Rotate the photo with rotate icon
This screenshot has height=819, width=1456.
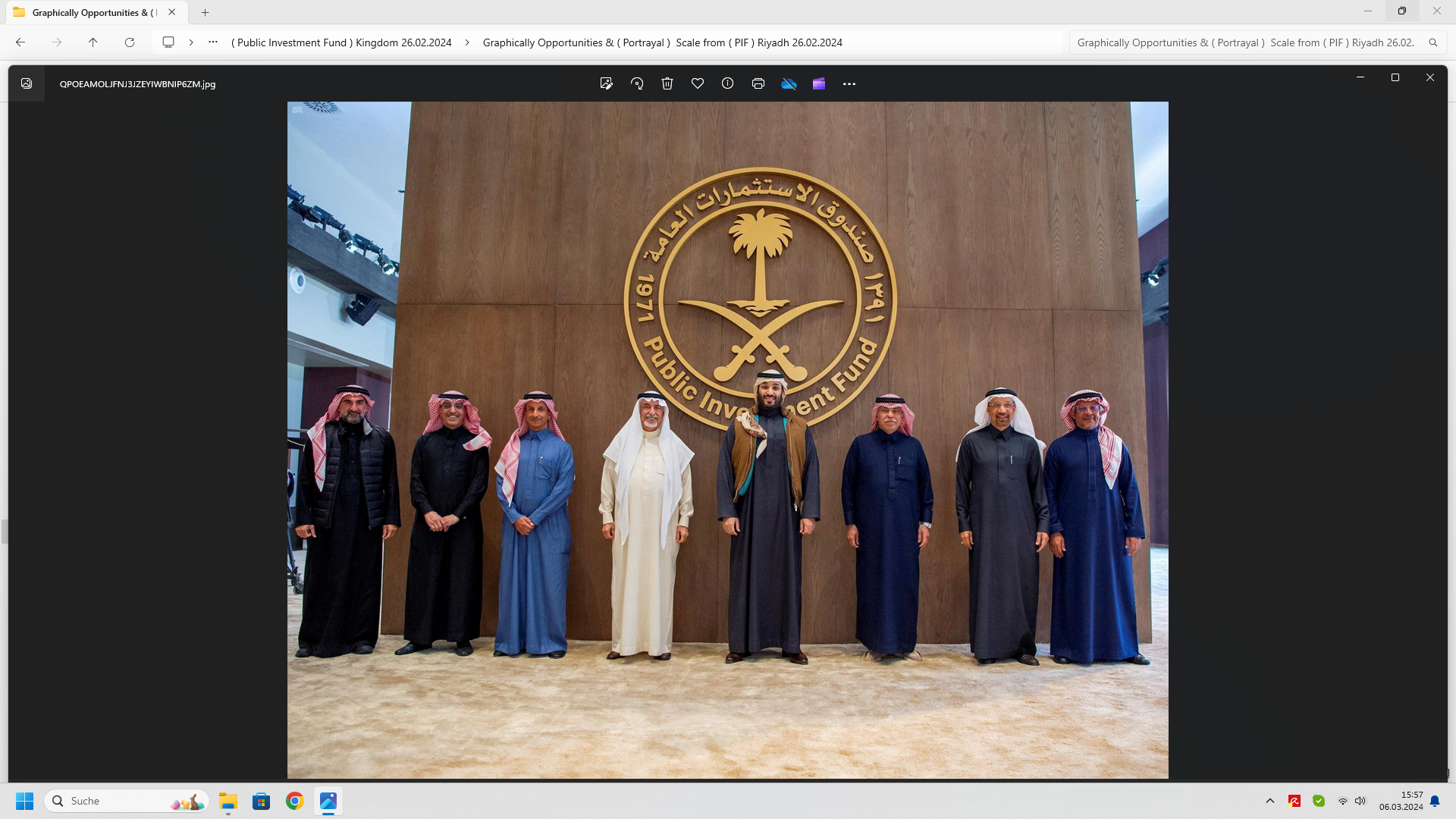[x=637, y=83]
